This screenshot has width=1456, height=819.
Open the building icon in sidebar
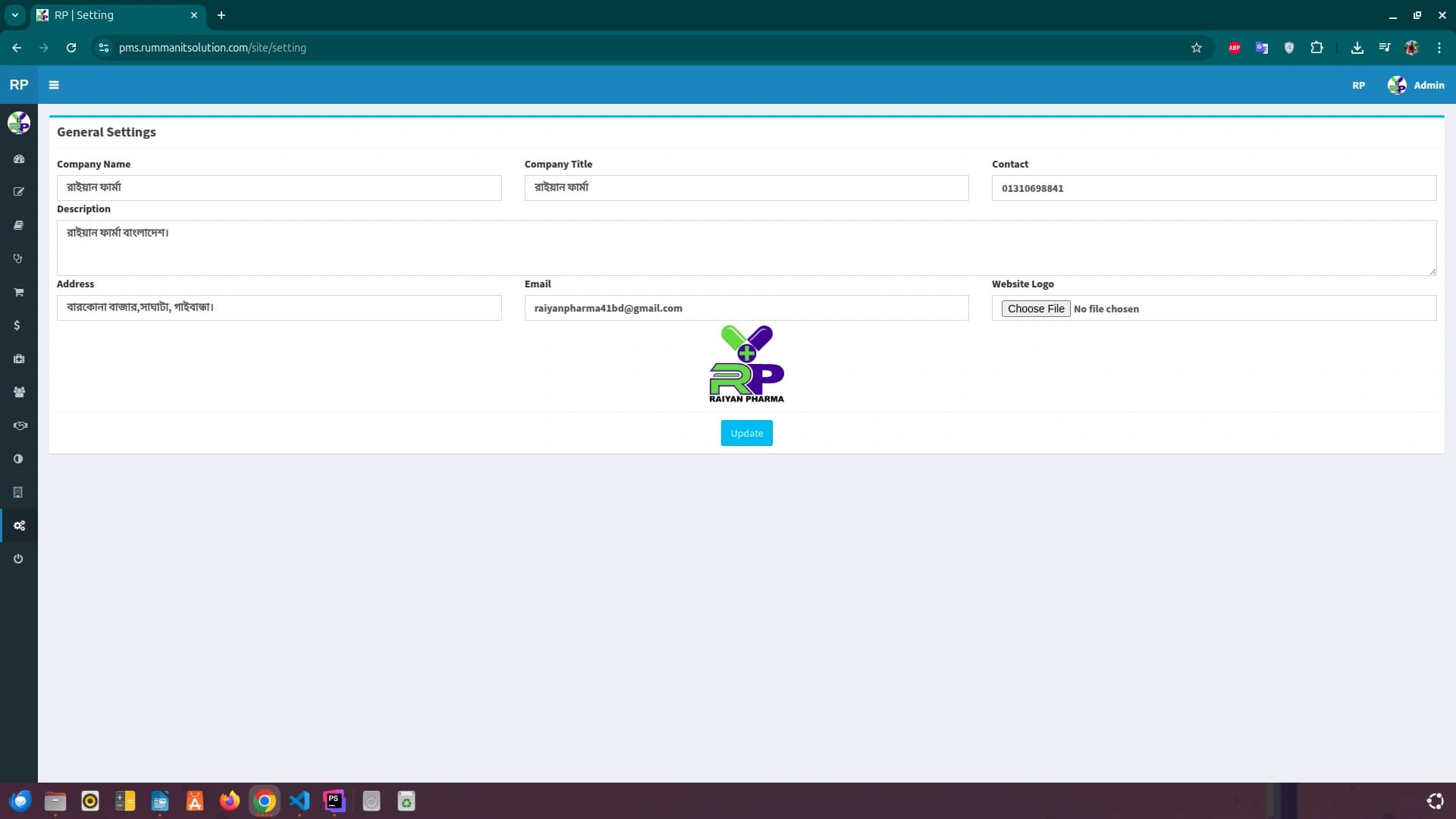pyautogui.click(x=18, y=492)
